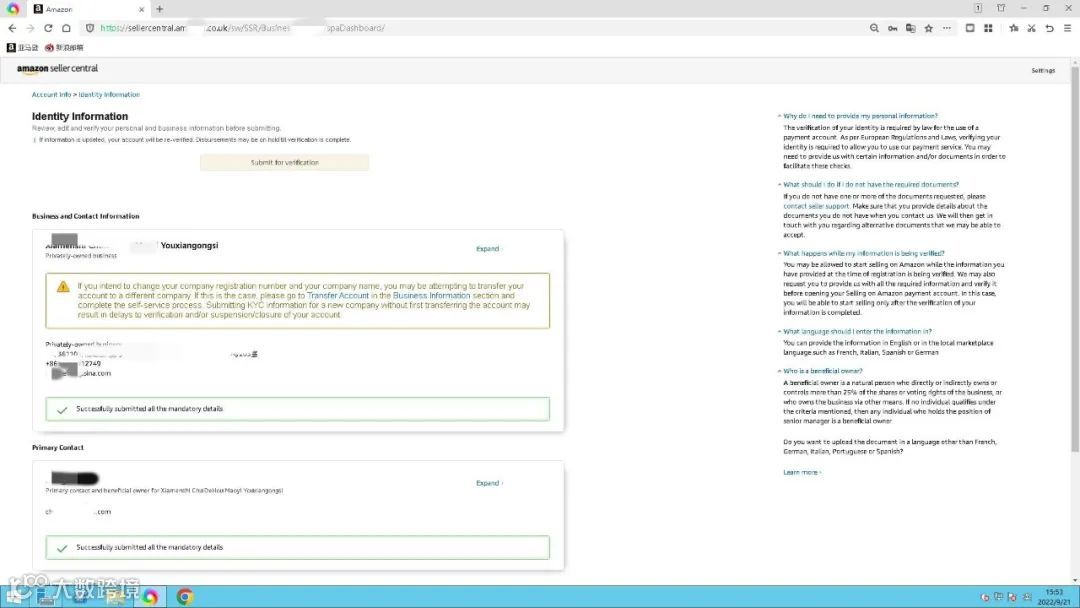Viewport: 1080px width, 608px height.
Task: Expand the Primary Contact card
Action: click(x=489, y=483)
